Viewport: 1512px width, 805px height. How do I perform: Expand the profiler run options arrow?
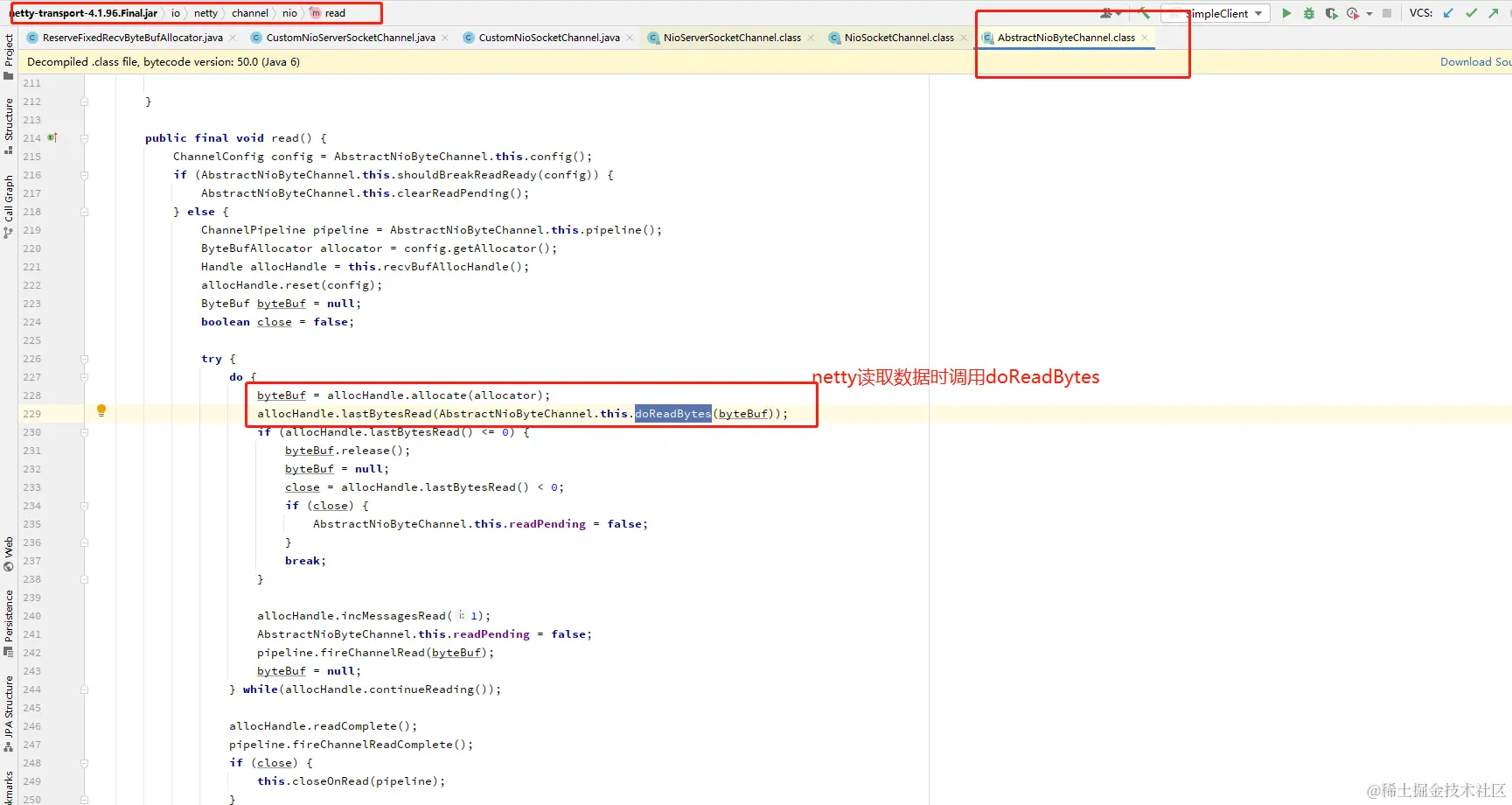click(x=1369, y=14)
